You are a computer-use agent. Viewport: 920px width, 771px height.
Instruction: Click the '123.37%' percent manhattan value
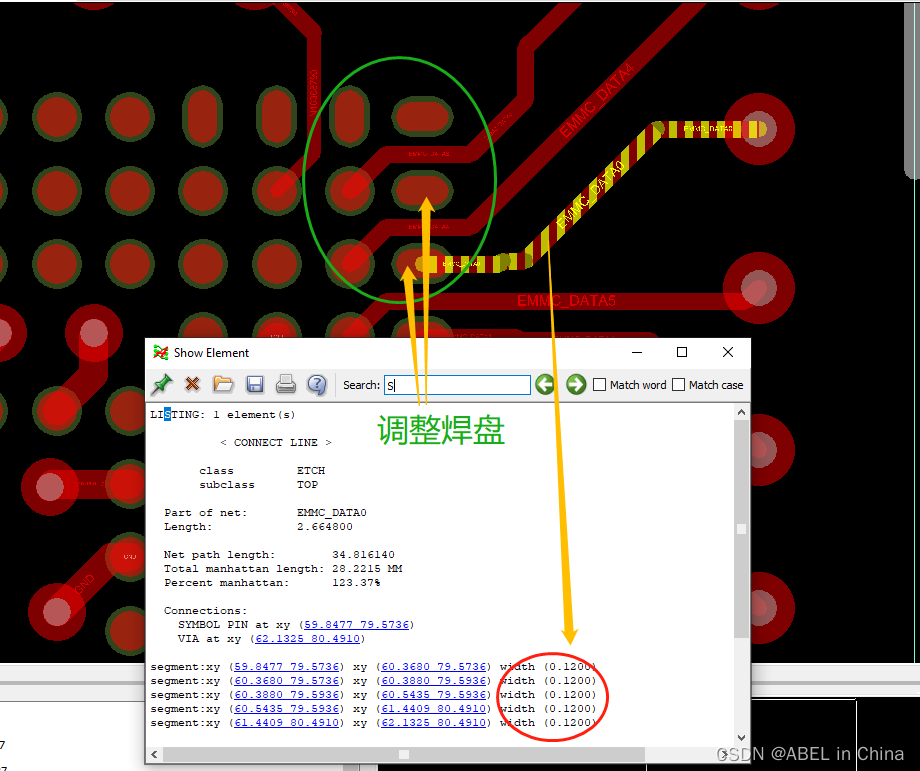(356, 583)
